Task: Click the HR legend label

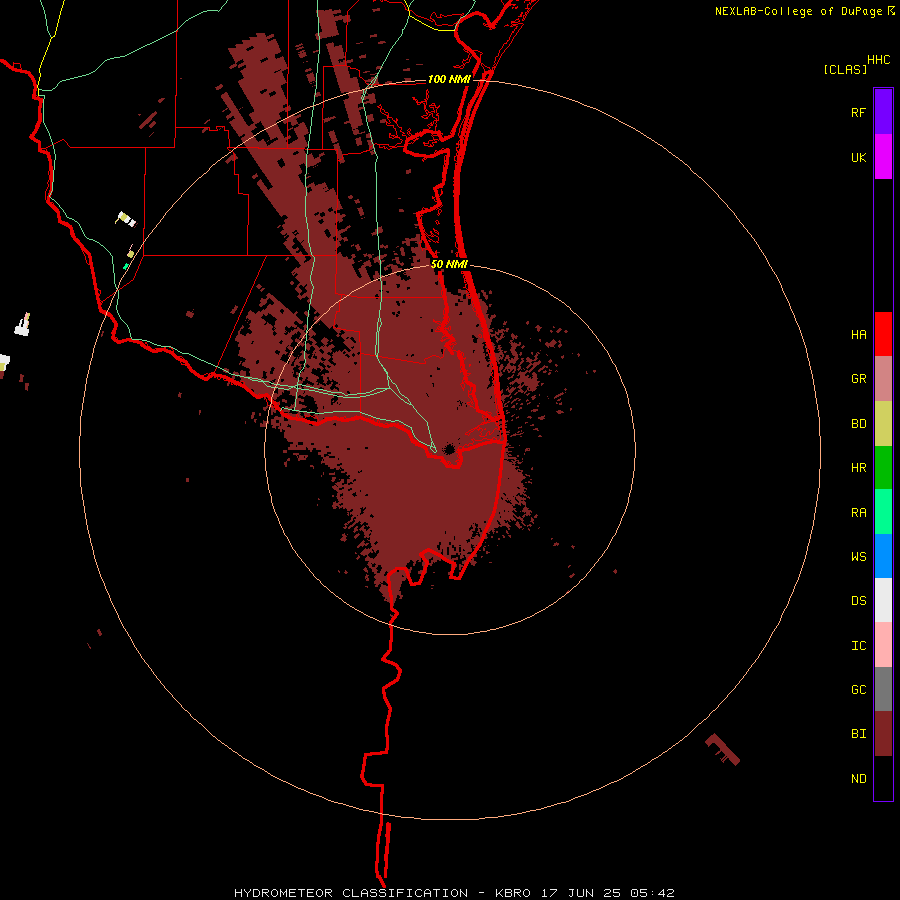Action: 858,467
